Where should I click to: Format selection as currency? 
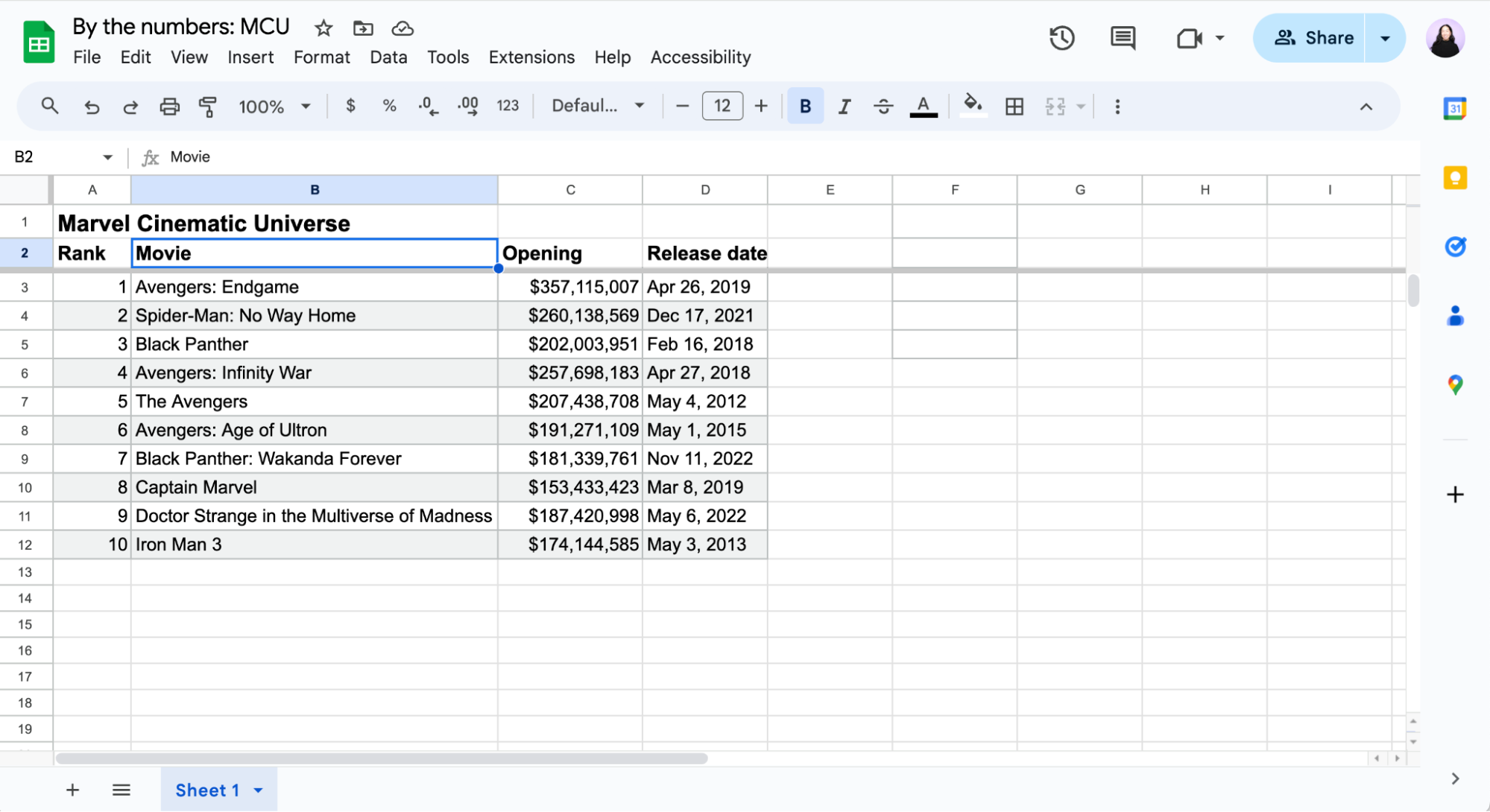pyautogui.click(x=350, y=106)
